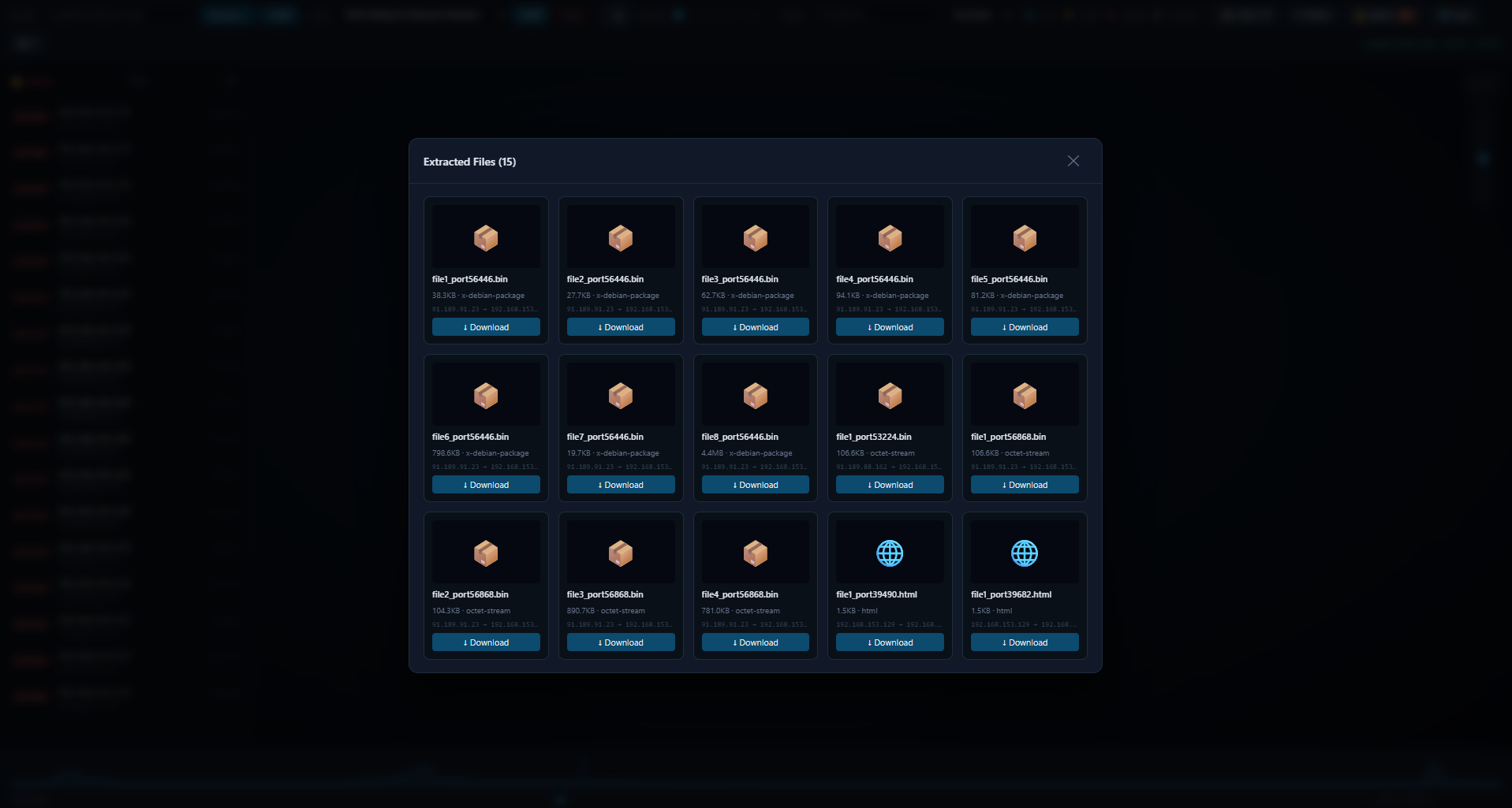
Task: Select filename text file5_port56446.bin
Action: [1010, 279]
